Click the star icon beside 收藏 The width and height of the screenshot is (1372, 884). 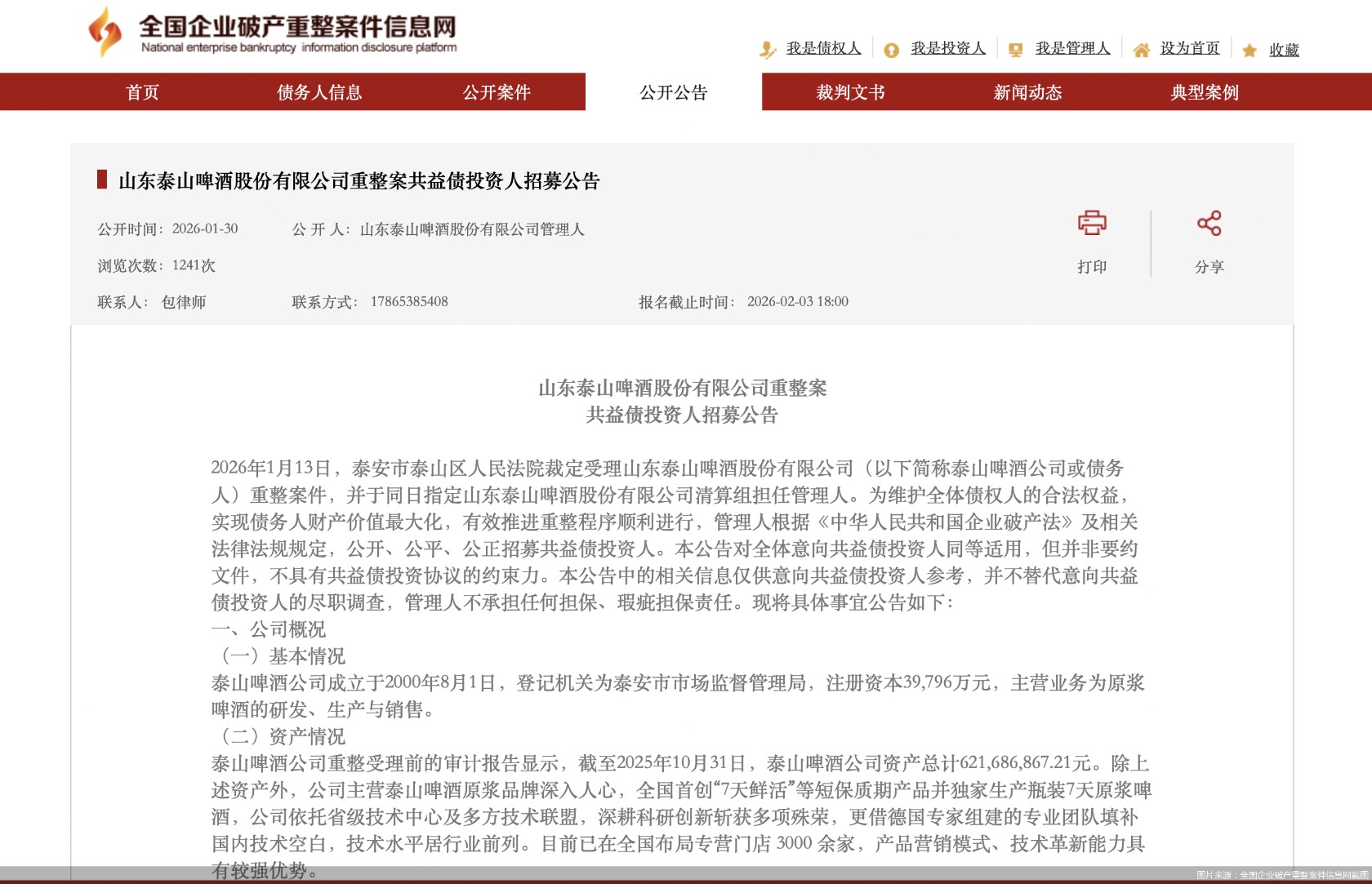tap(1249, 49)
